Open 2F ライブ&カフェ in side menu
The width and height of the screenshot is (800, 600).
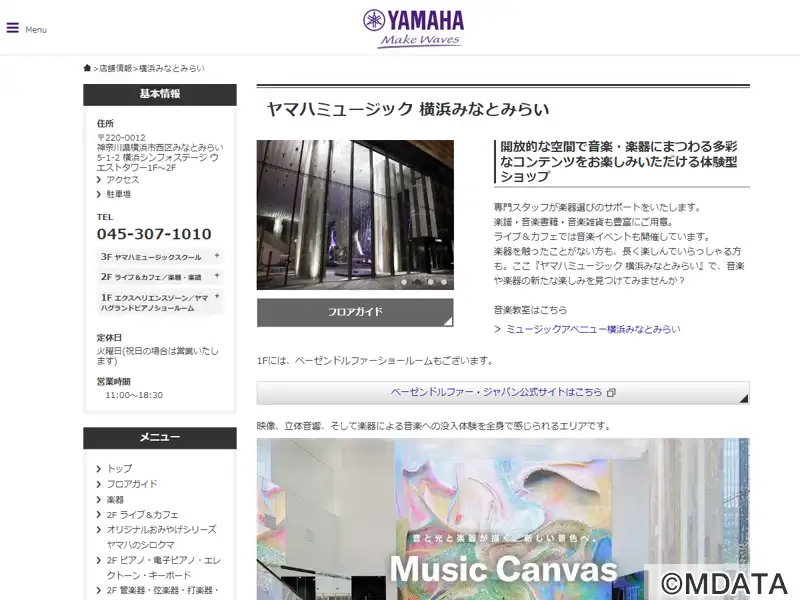pyautogui.click(x=143, y=515)
